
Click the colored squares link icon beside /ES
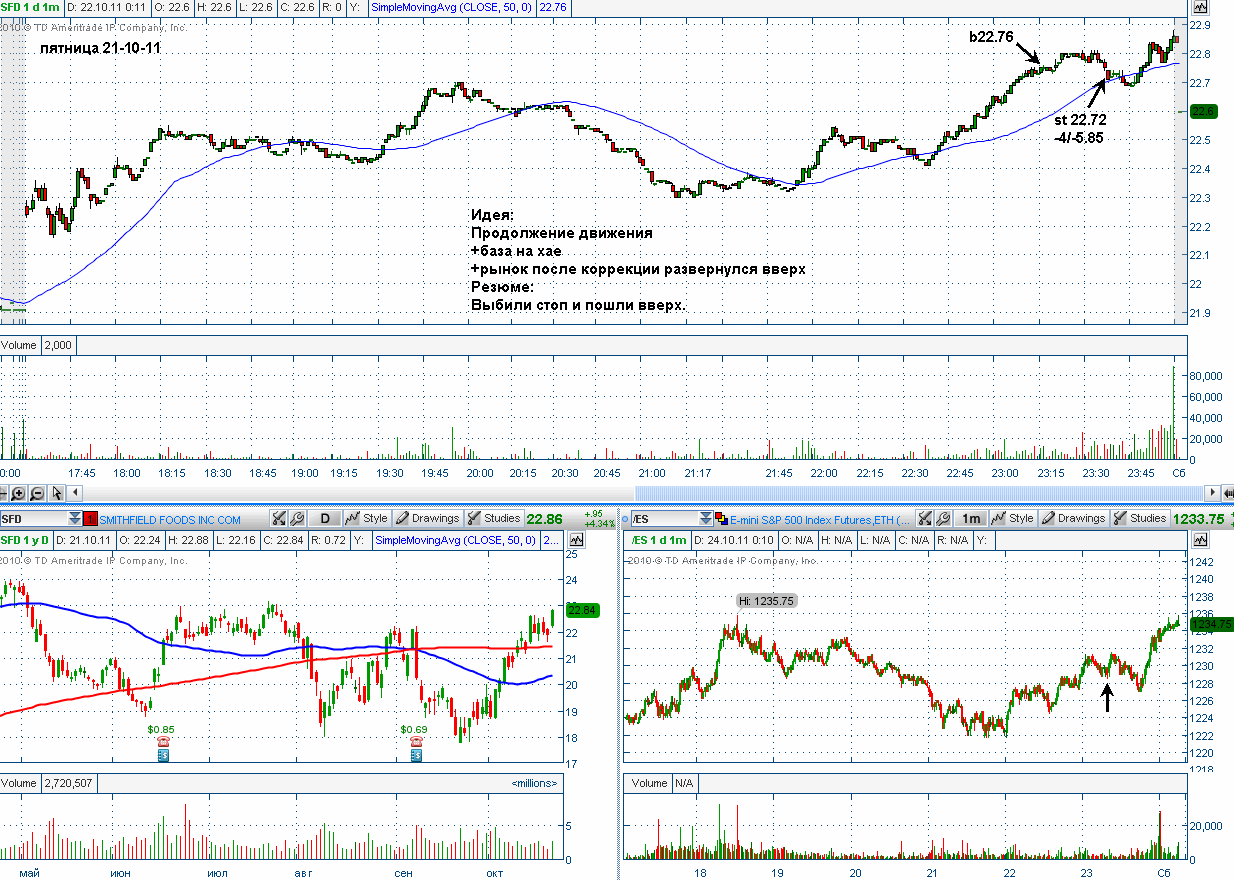719,518
